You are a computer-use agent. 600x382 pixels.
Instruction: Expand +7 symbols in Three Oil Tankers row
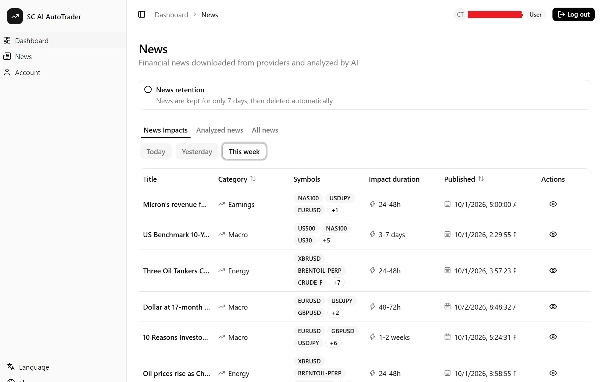point(337,282)
